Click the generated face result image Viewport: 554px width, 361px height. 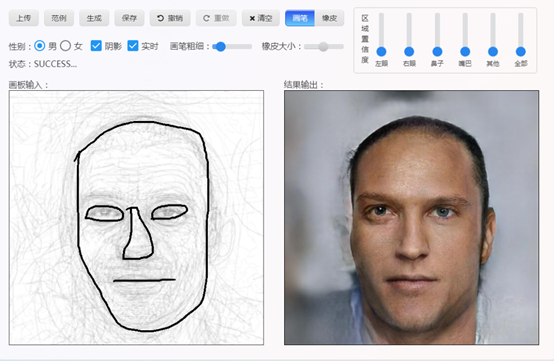pyautogui.click(x=412, y=218)
